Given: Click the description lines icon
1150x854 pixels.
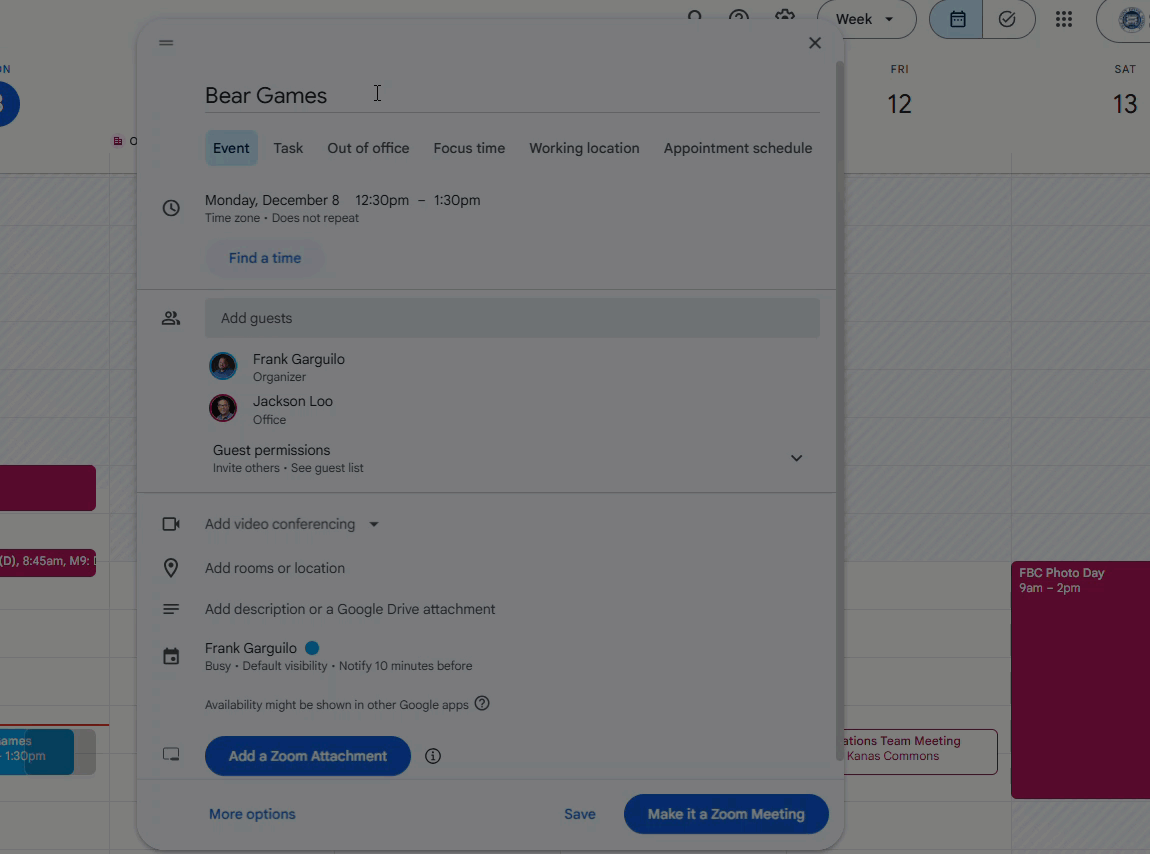Looking at the screenshot, I should (x=171, y=609).
